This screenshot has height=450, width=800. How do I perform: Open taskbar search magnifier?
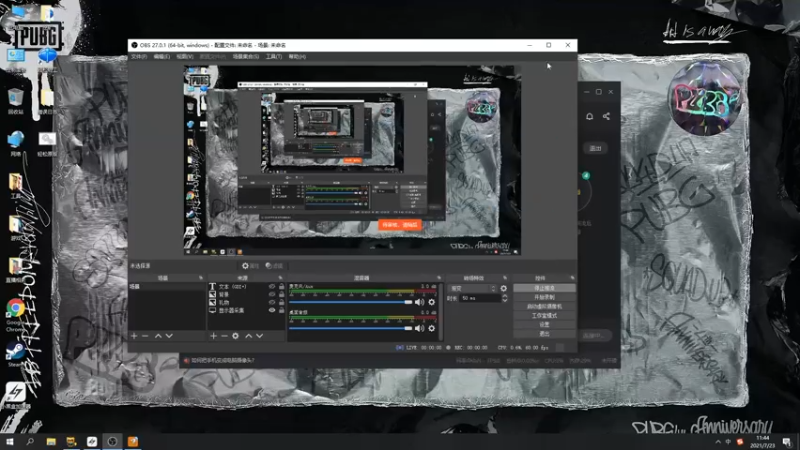[30, 441]
